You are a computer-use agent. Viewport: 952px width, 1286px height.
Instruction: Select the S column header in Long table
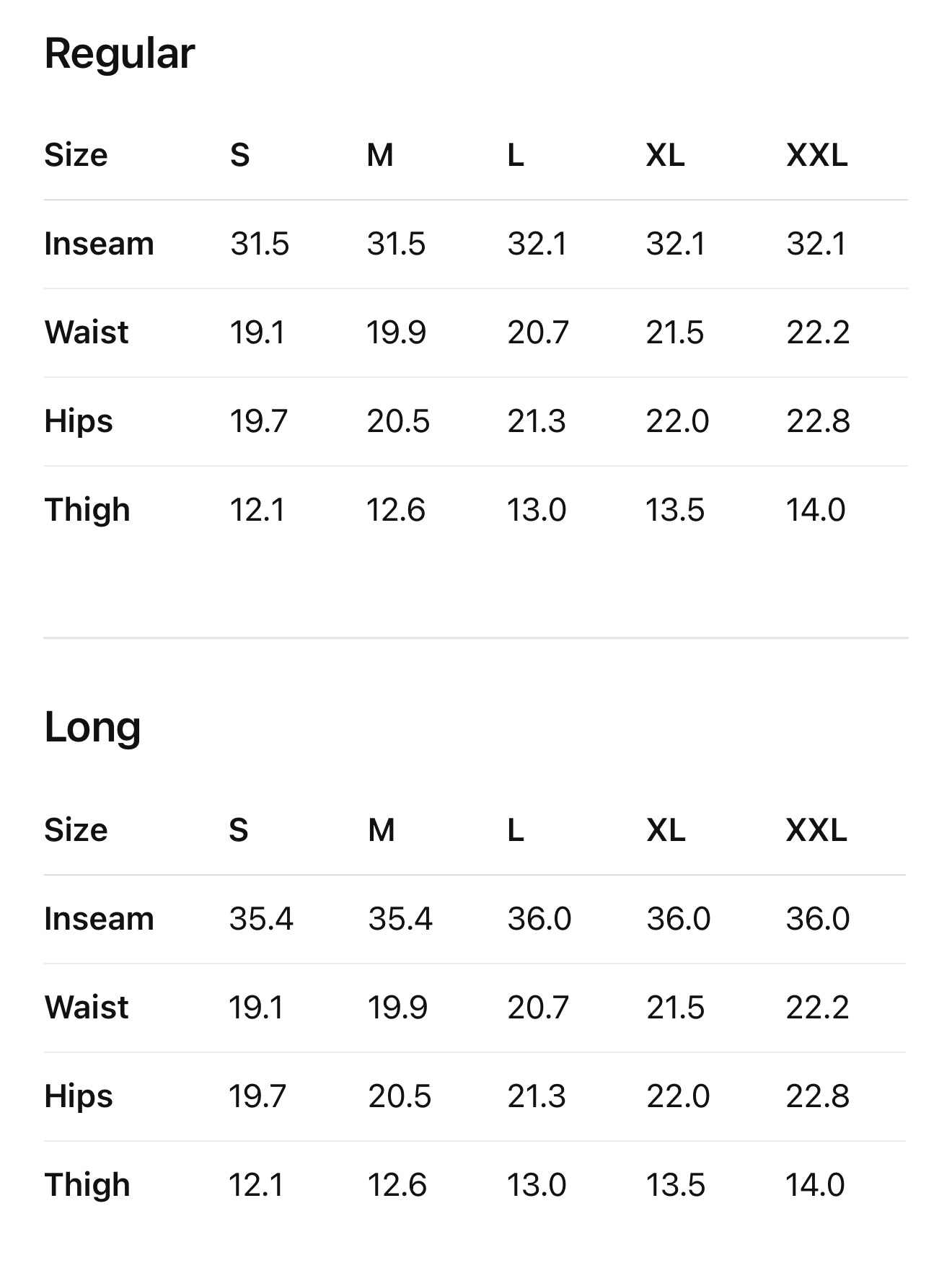(239, 830)
